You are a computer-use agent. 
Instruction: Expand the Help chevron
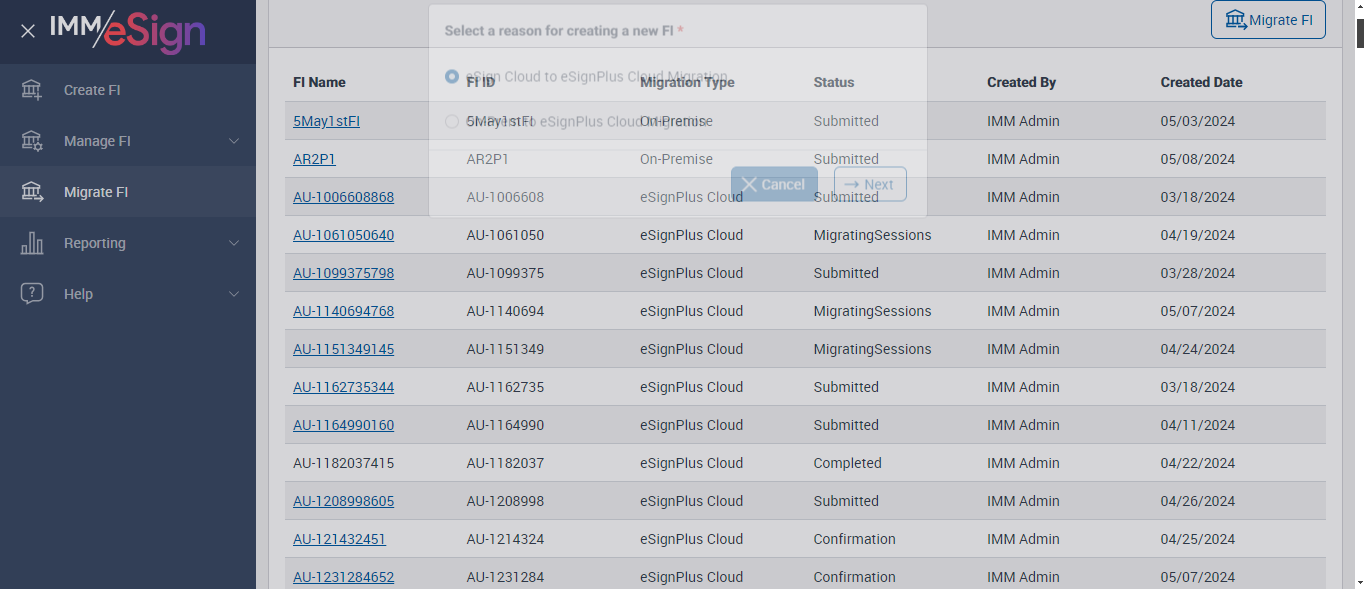click(x=234, y=294)
